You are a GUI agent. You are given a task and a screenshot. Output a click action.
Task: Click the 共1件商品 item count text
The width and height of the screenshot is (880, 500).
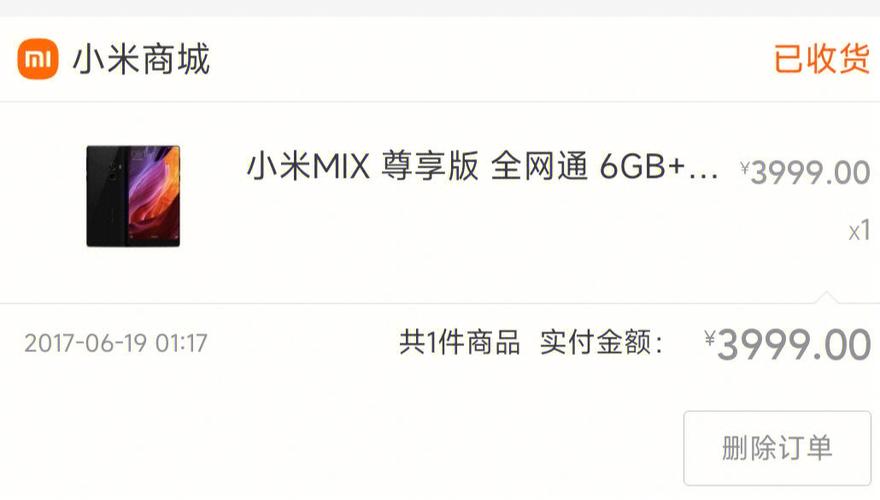[460, 342]
